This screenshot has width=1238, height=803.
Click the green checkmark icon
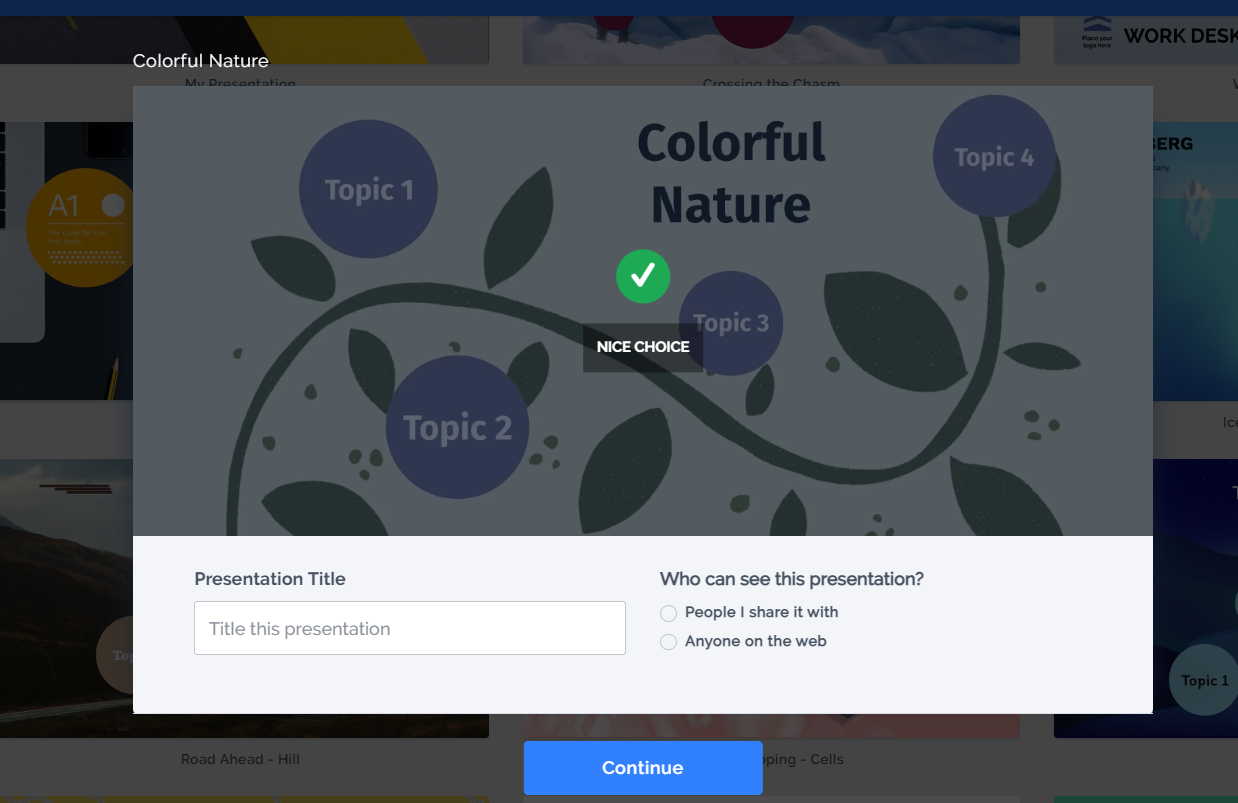click(x=643, y=276)
